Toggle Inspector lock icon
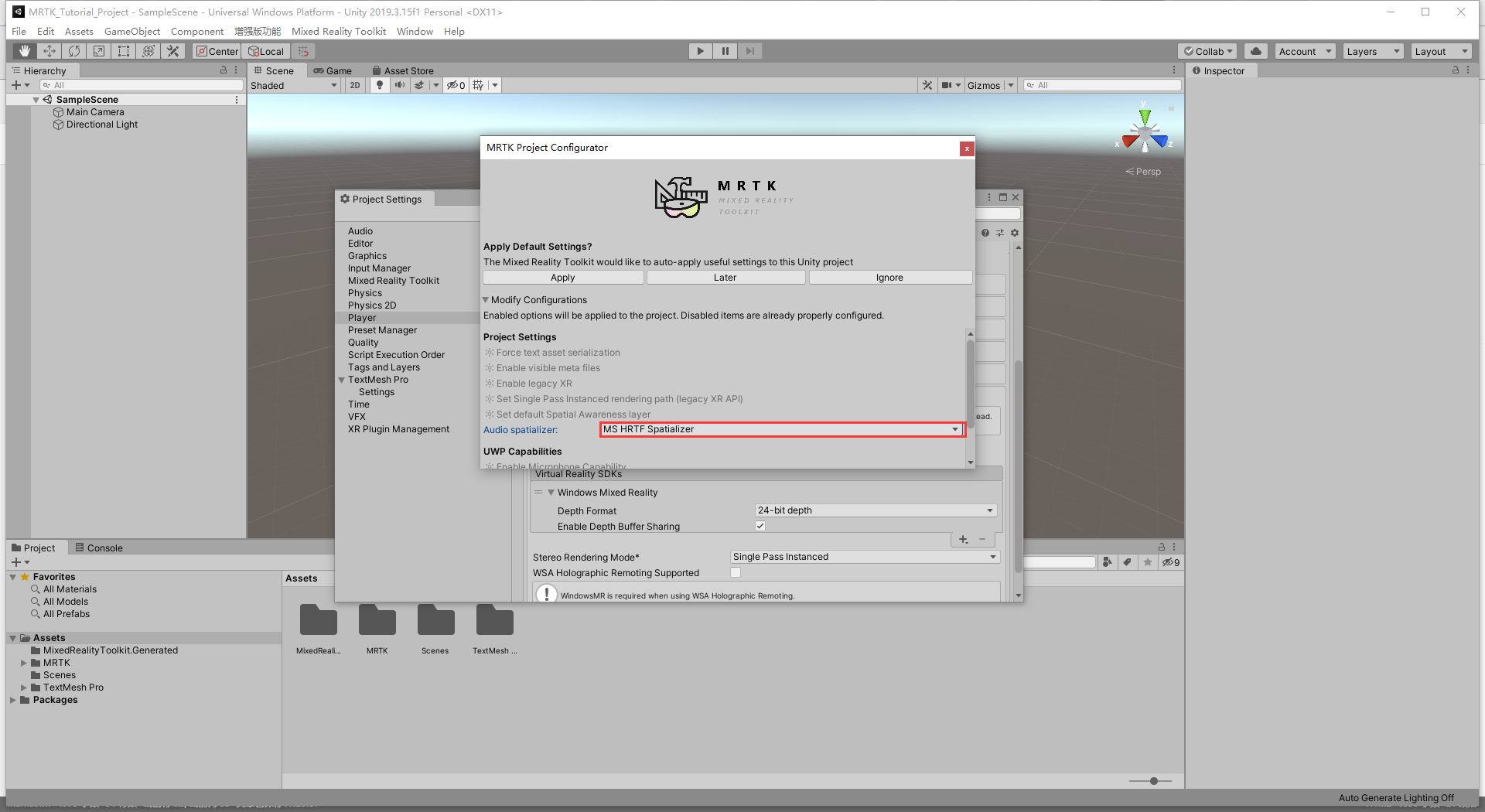This screenshot has height=812, width=1485. tap(1455, 70)
